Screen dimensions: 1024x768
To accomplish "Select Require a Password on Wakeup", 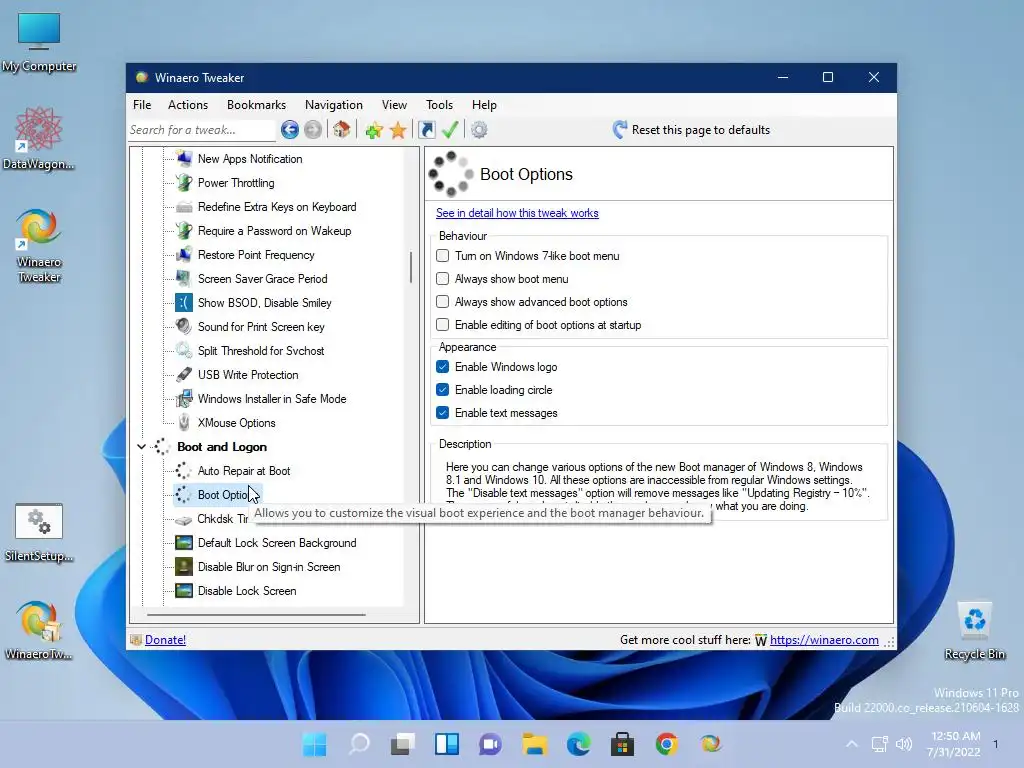I will [x=274, y=231].
